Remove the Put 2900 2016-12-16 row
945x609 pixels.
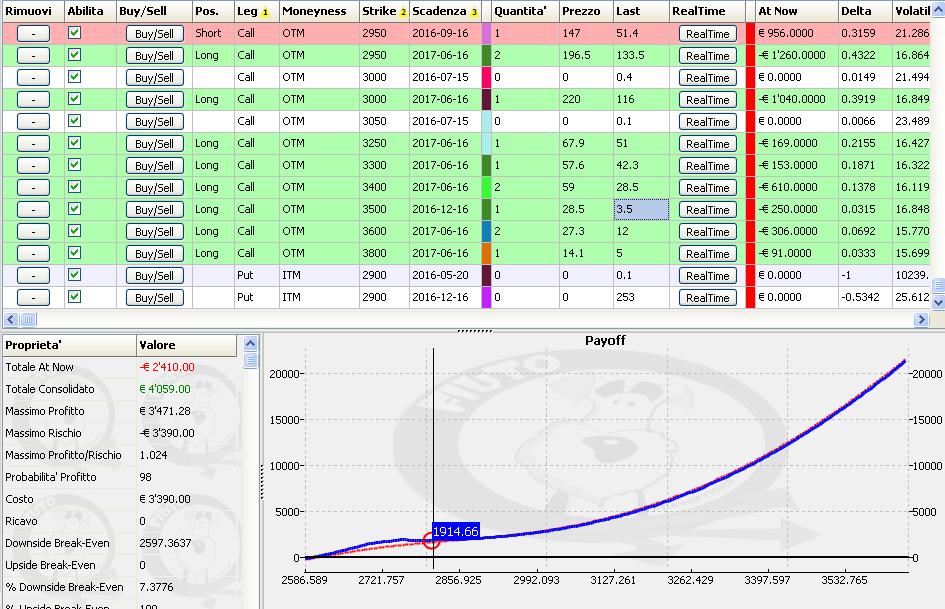click(x=33, y=298)
